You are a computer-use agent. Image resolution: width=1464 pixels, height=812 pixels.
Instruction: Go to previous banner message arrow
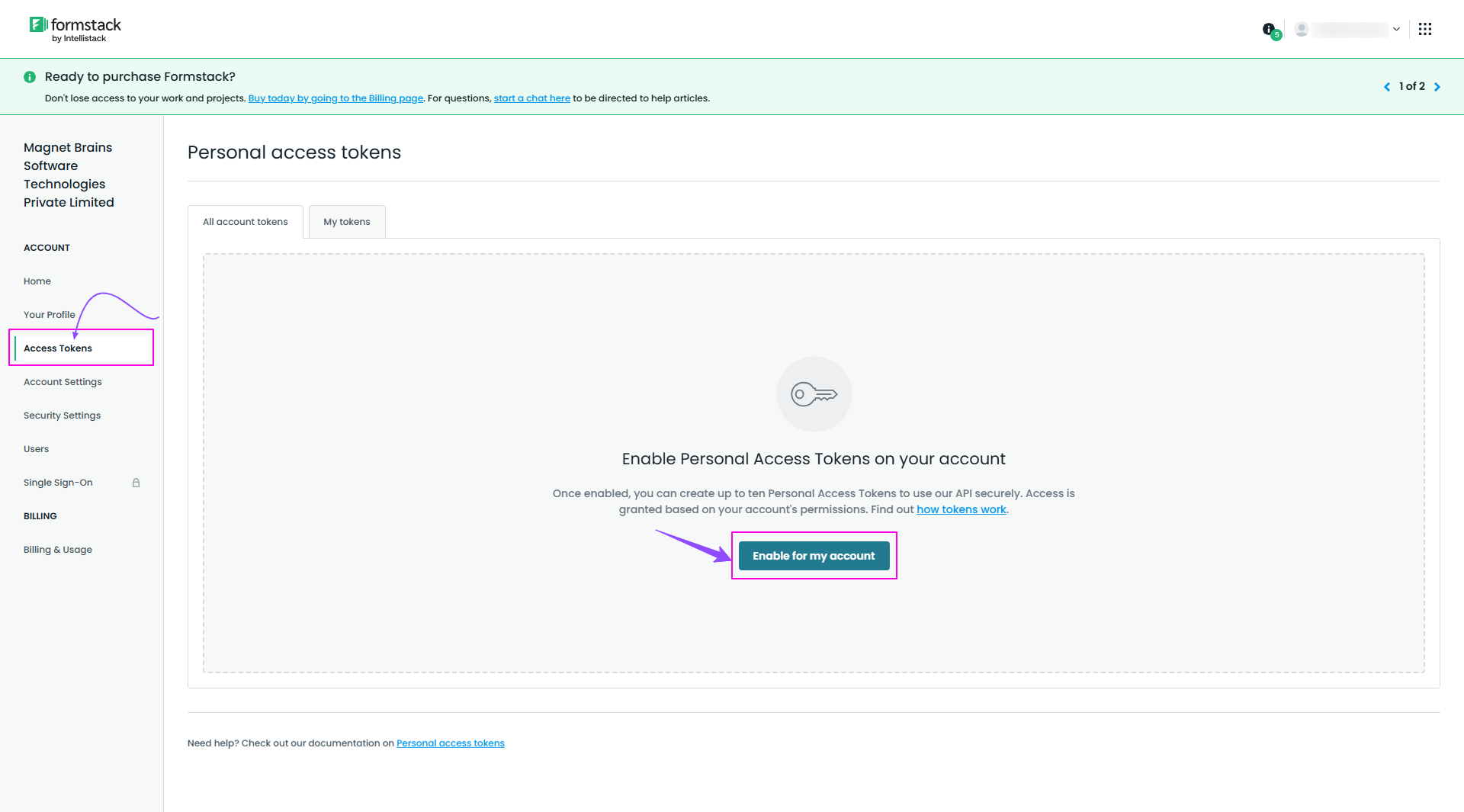[1387, 87]
